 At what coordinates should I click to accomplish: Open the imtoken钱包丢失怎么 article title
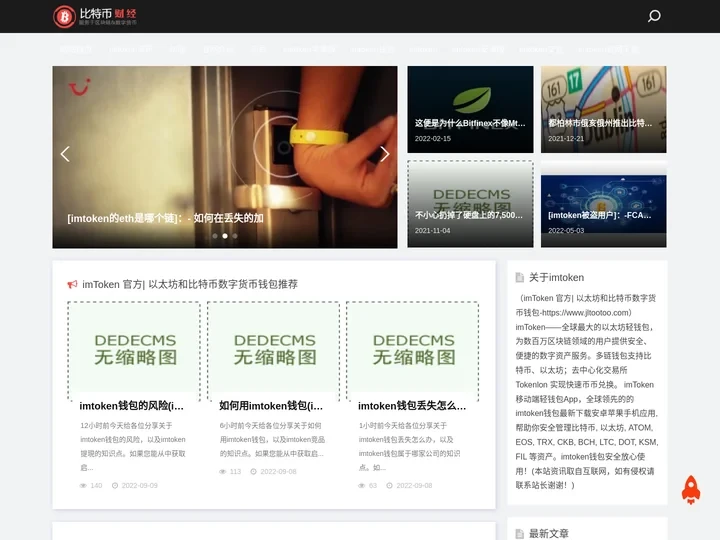pyautogui.click(x=412, y=406)
